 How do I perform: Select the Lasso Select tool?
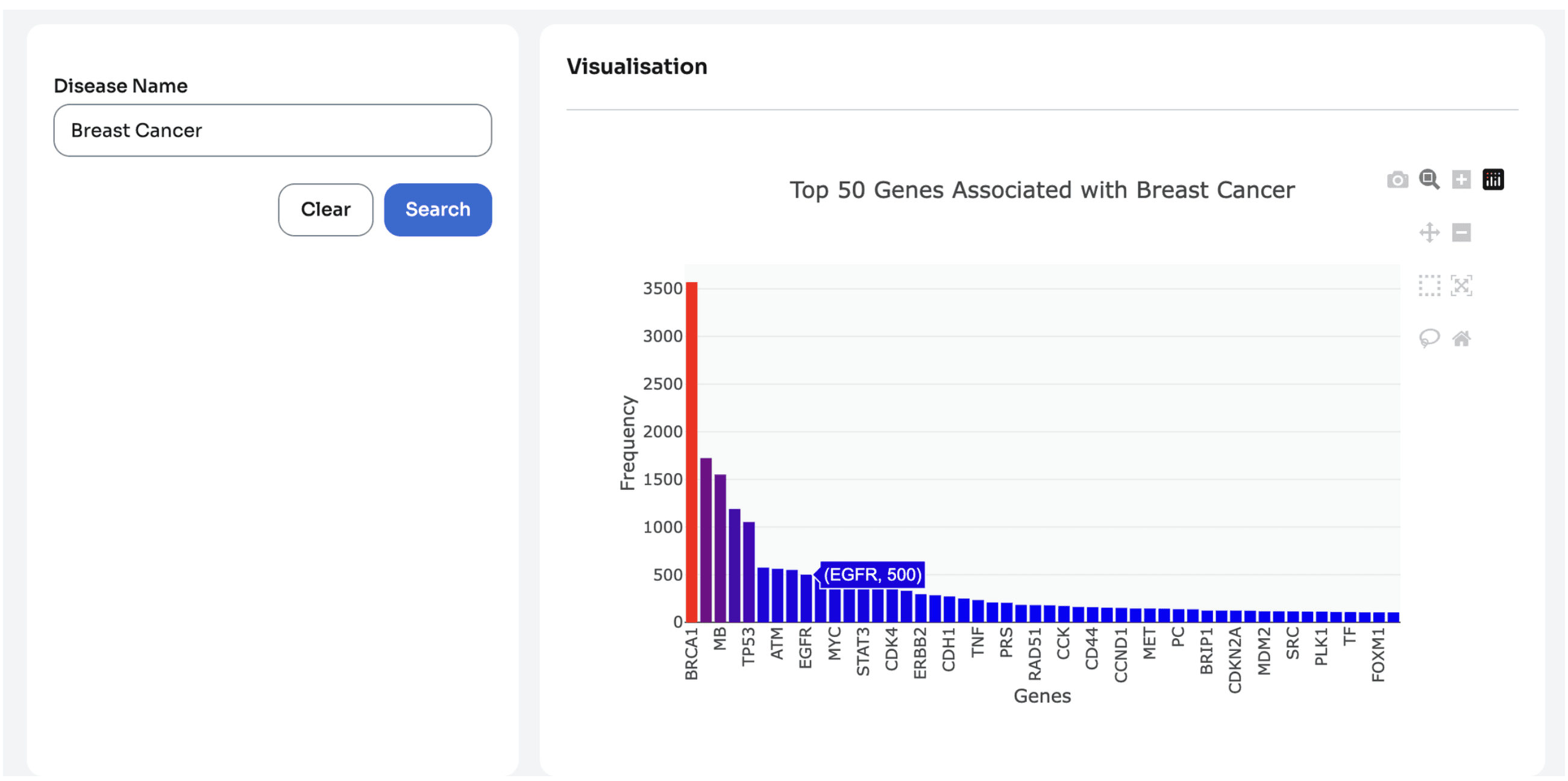click(x=1429, y=339)
